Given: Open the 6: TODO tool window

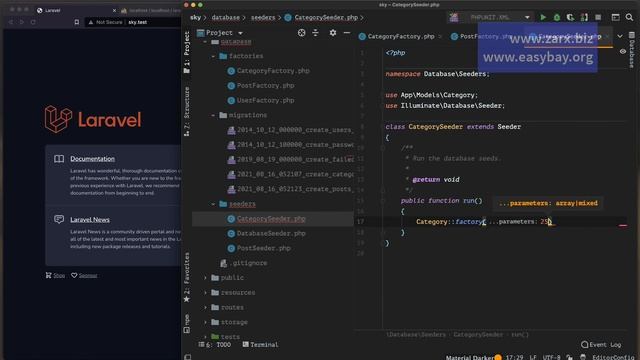Looking at the screenshot, I should tap(215, 345).
